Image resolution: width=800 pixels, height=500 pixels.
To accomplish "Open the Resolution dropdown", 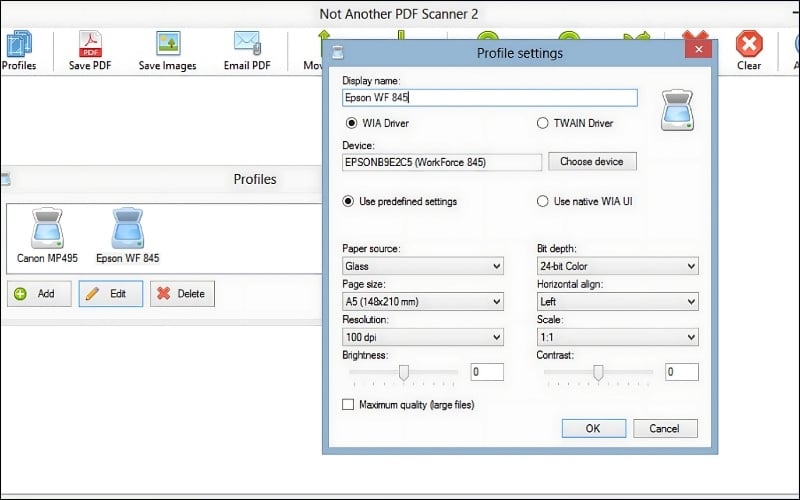I will tap(422, 337).
